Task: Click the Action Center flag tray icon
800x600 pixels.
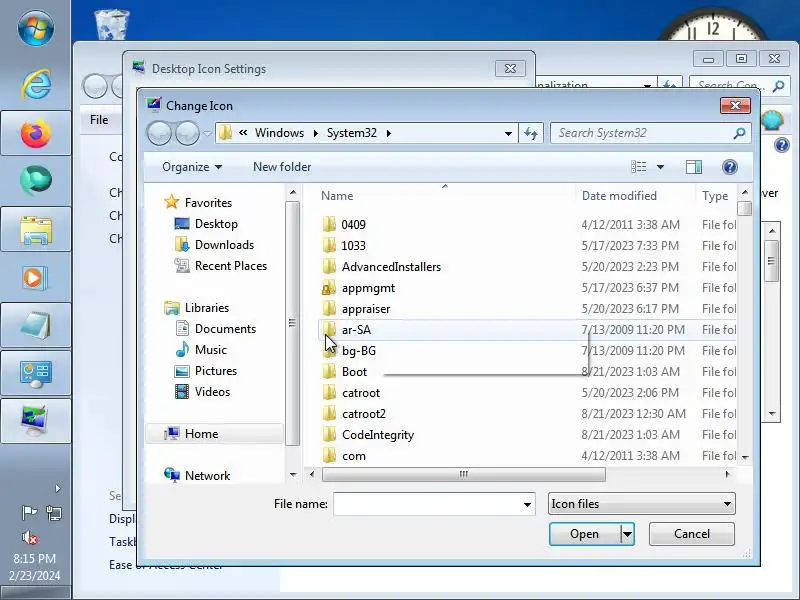Action: click(29, 512)
